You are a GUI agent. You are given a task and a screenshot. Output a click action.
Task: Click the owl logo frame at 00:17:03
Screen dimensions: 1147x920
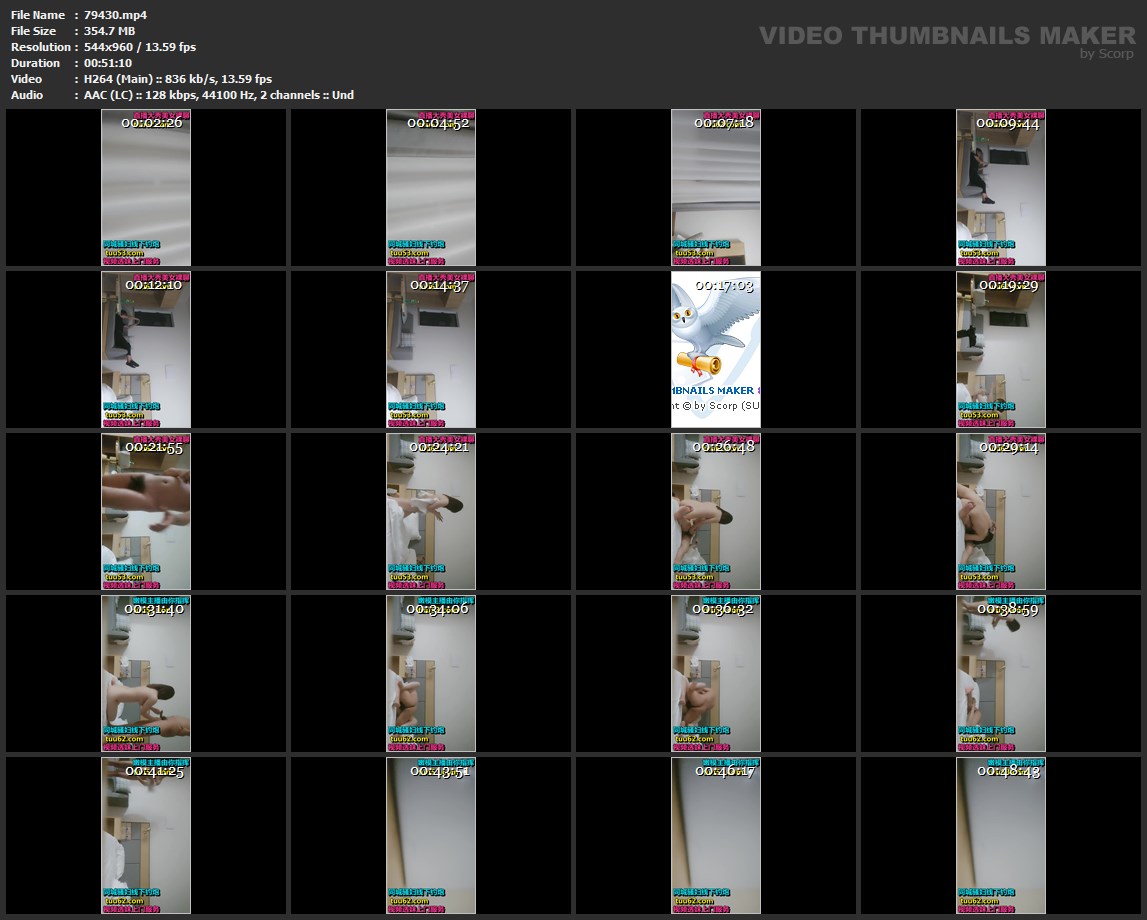coord(716,349)
